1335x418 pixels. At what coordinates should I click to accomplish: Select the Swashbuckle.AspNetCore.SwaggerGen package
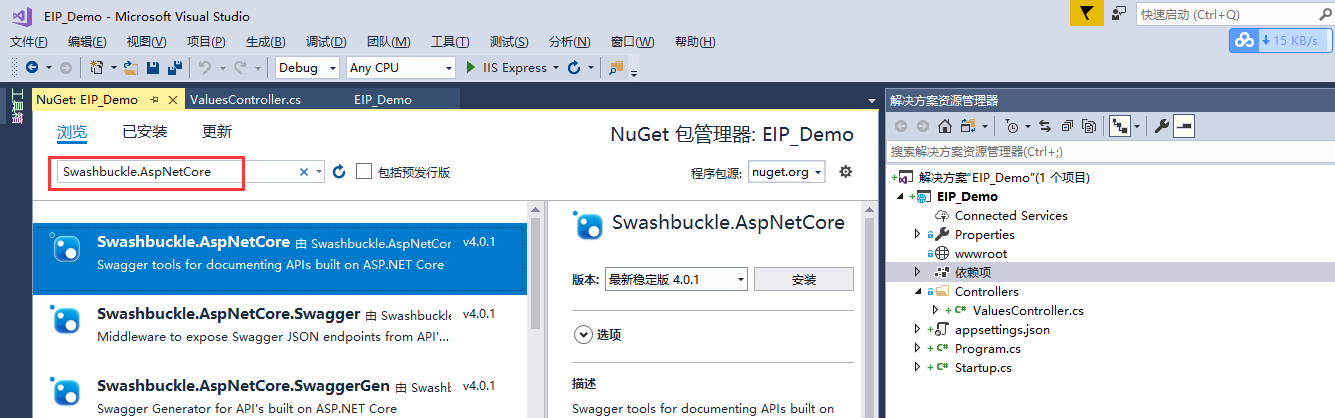pyautogui.click(x=281, y=393)
